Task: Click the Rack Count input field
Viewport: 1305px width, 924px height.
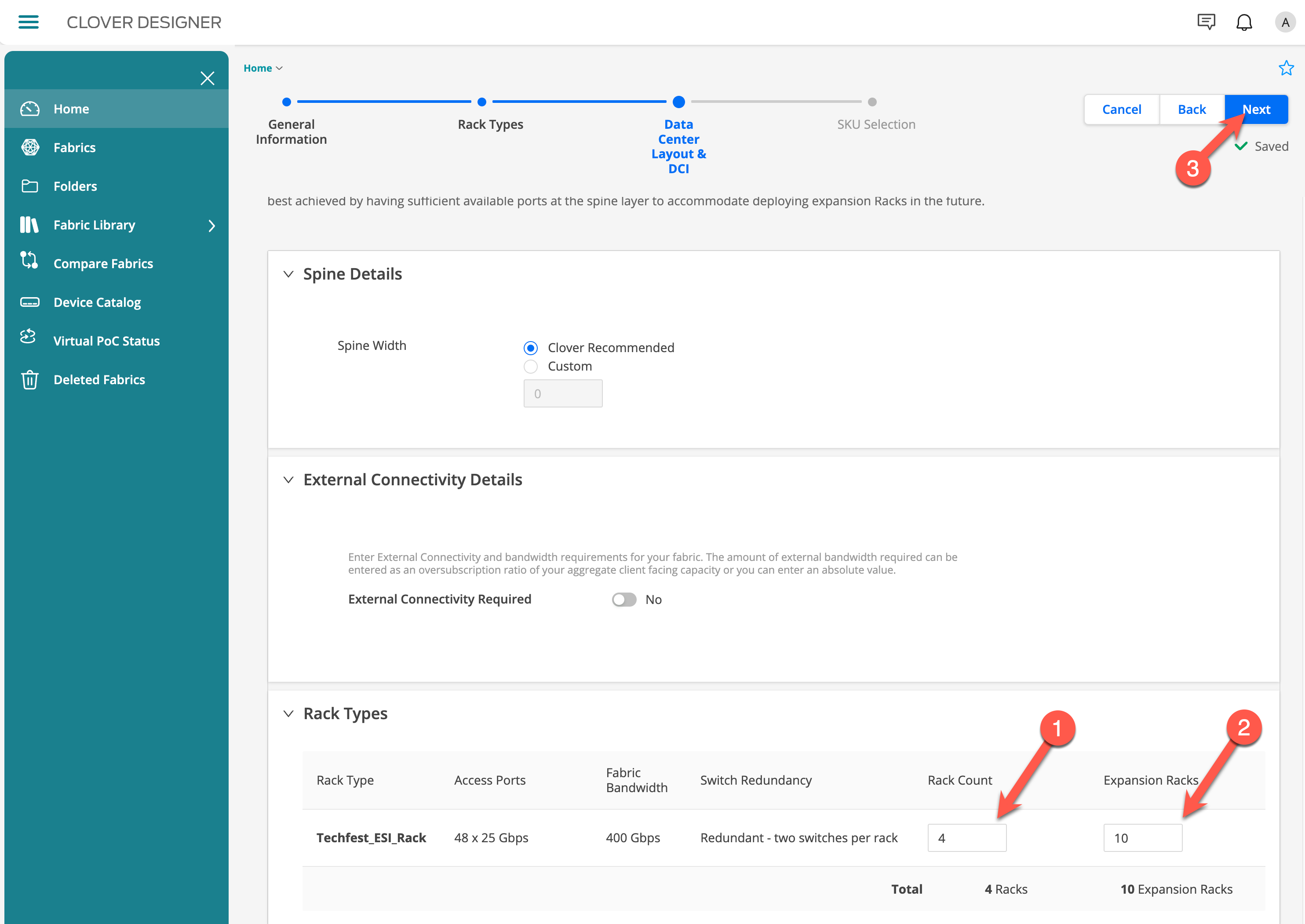Action: [x=966, y=837]
